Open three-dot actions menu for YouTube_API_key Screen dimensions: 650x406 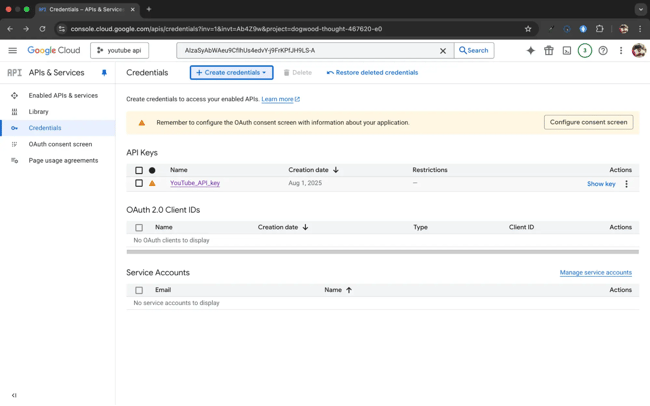[627, 184]
